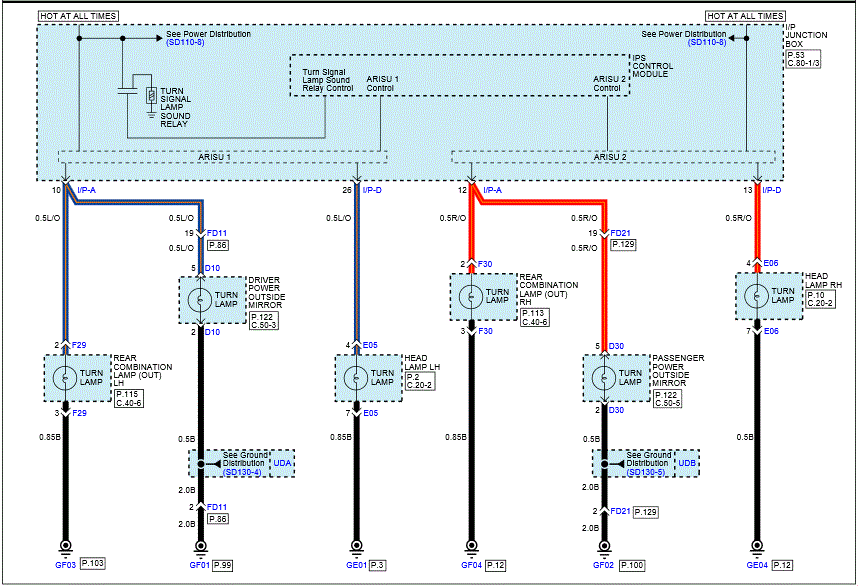Open connector D30 at pin 5
The height and width of the screenshot is (586, 858).
(616, 346)
